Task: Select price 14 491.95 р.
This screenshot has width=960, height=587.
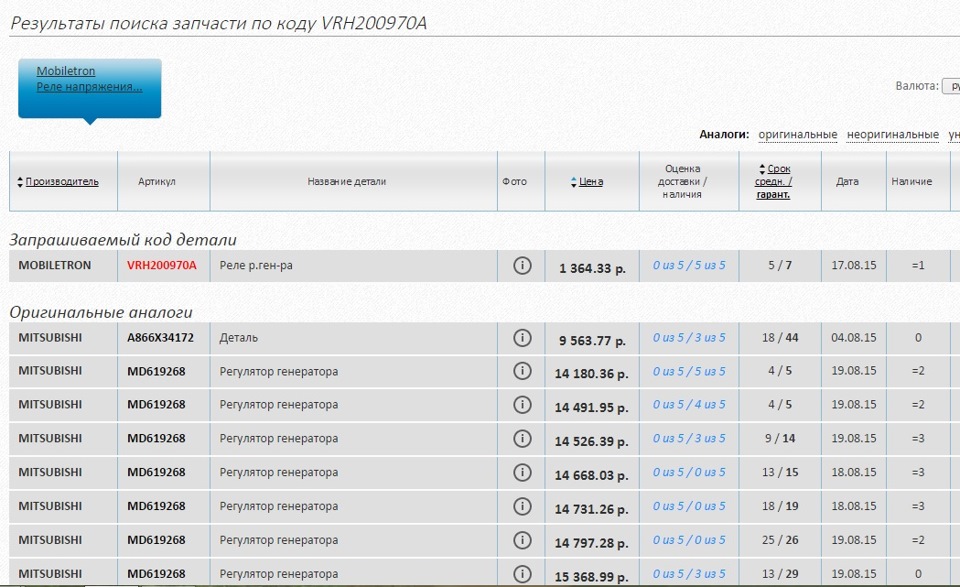Action: point(591,408)
